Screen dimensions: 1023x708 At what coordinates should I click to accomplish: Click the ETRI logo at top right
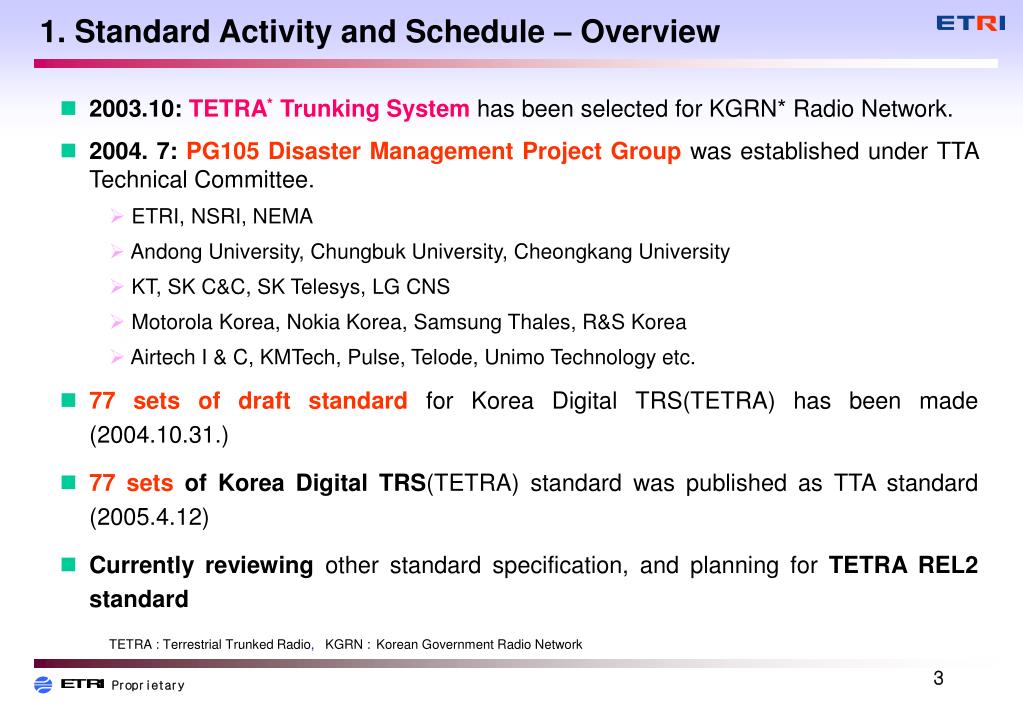point(970,23)
